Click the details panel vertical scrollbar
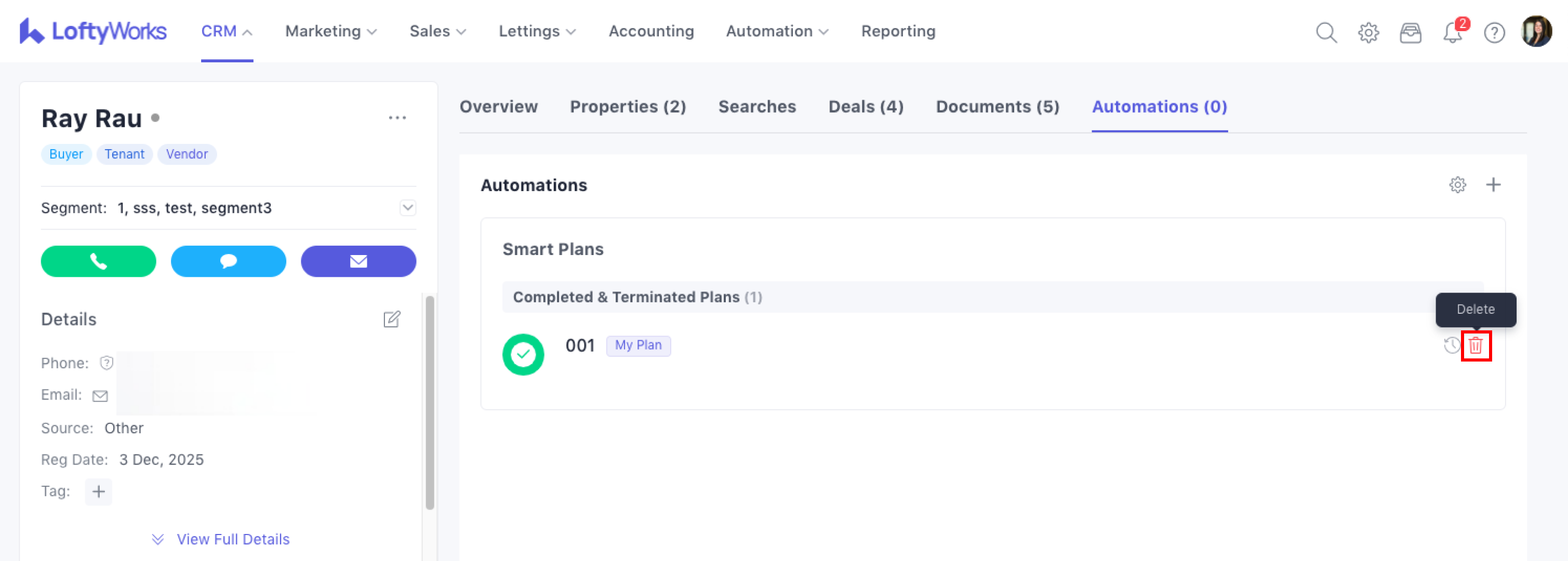The width and height of the screenshot is (1568, 561). (430, 402)
